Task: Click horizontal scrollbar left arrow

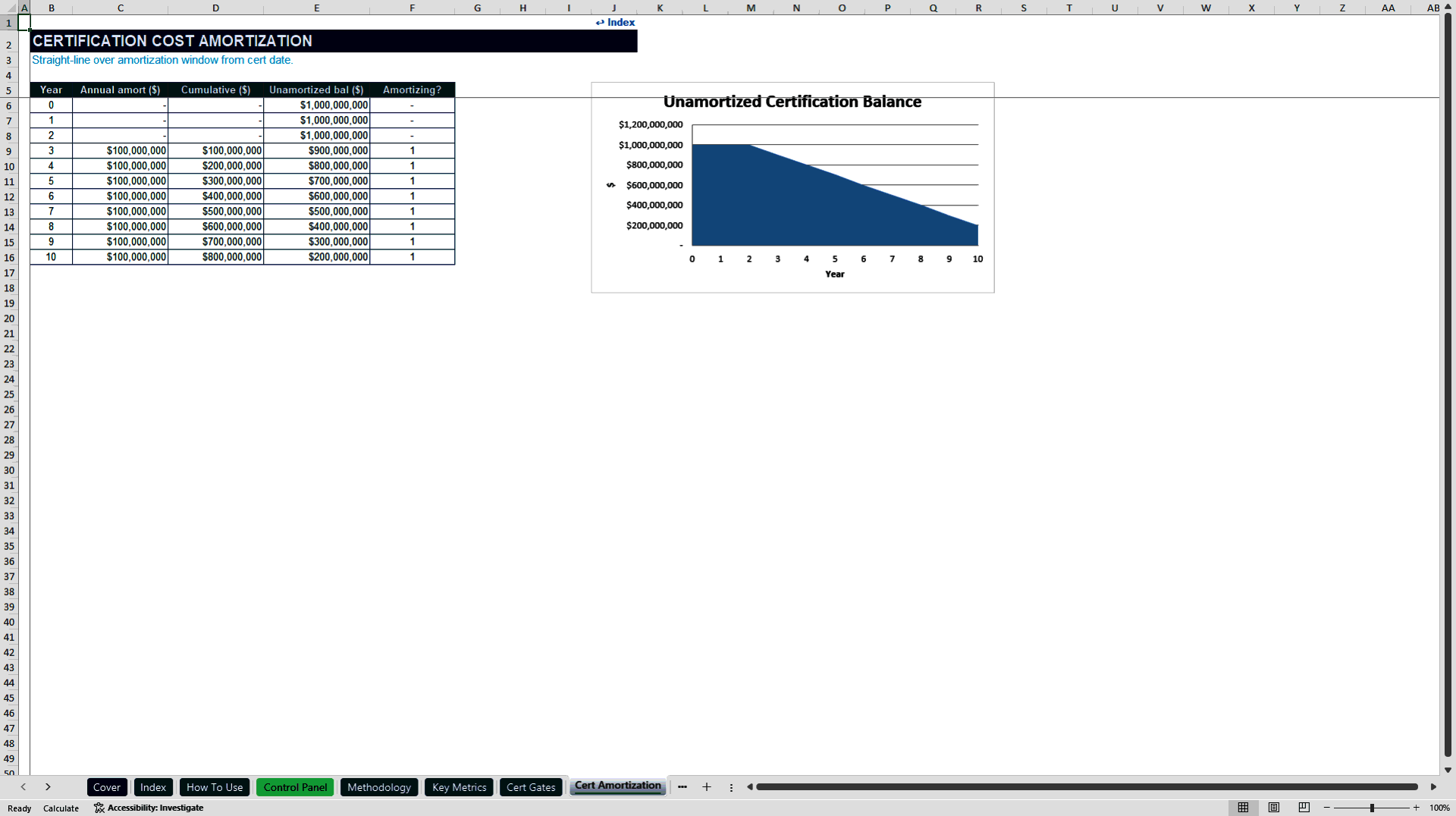Action: coord(750,787)
